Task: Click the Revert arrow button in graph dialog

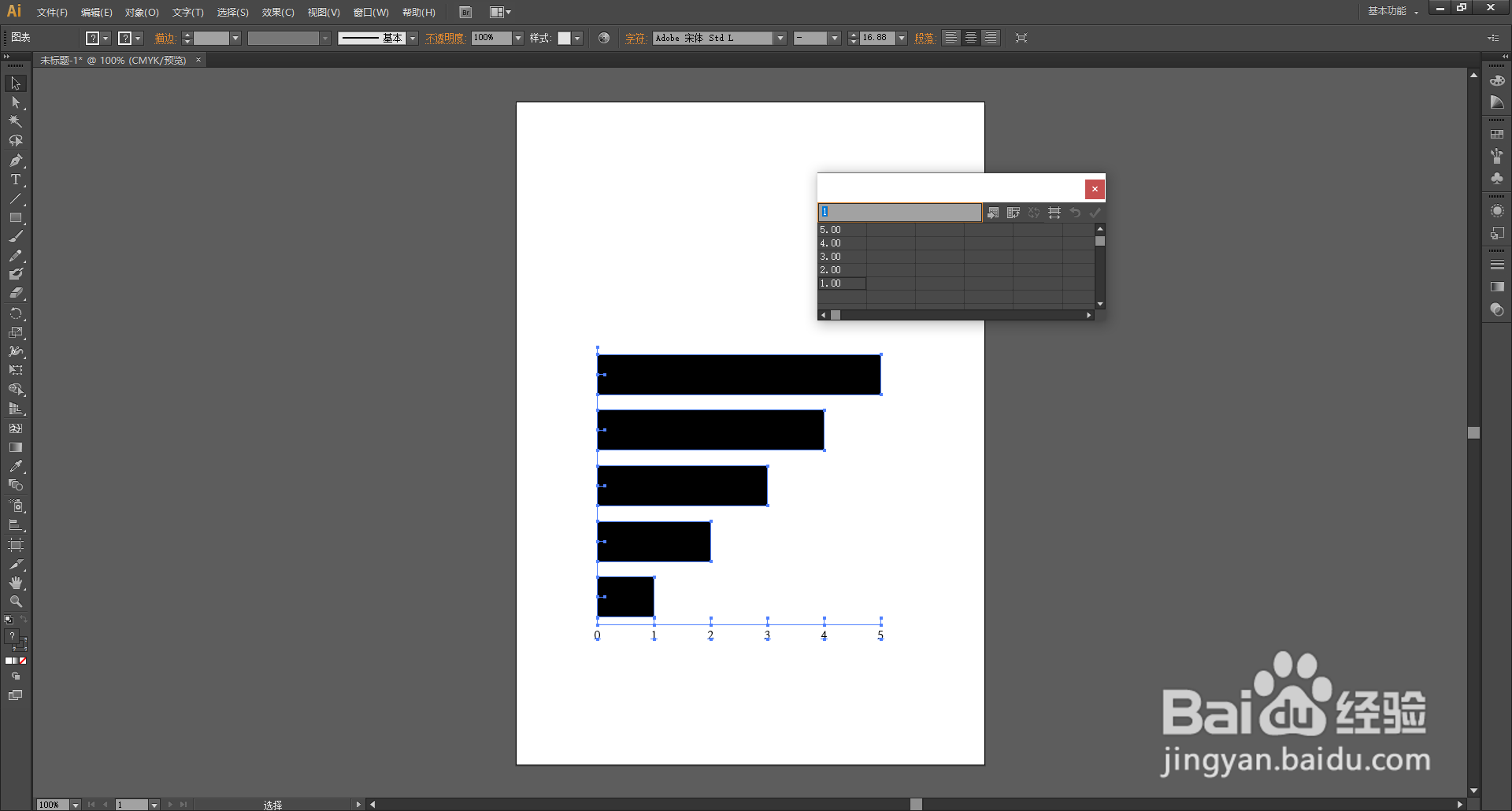Action: click(x=1075, y=213)
